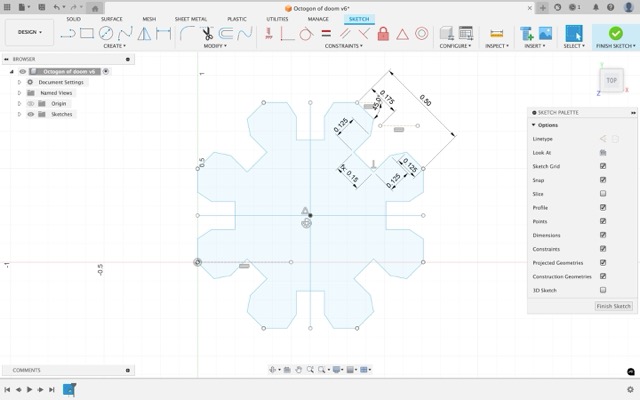Viewport: 640px width, 400px height.
Task: Open the CONSTRAINTS dropdown menu
Action: (343, 46)
